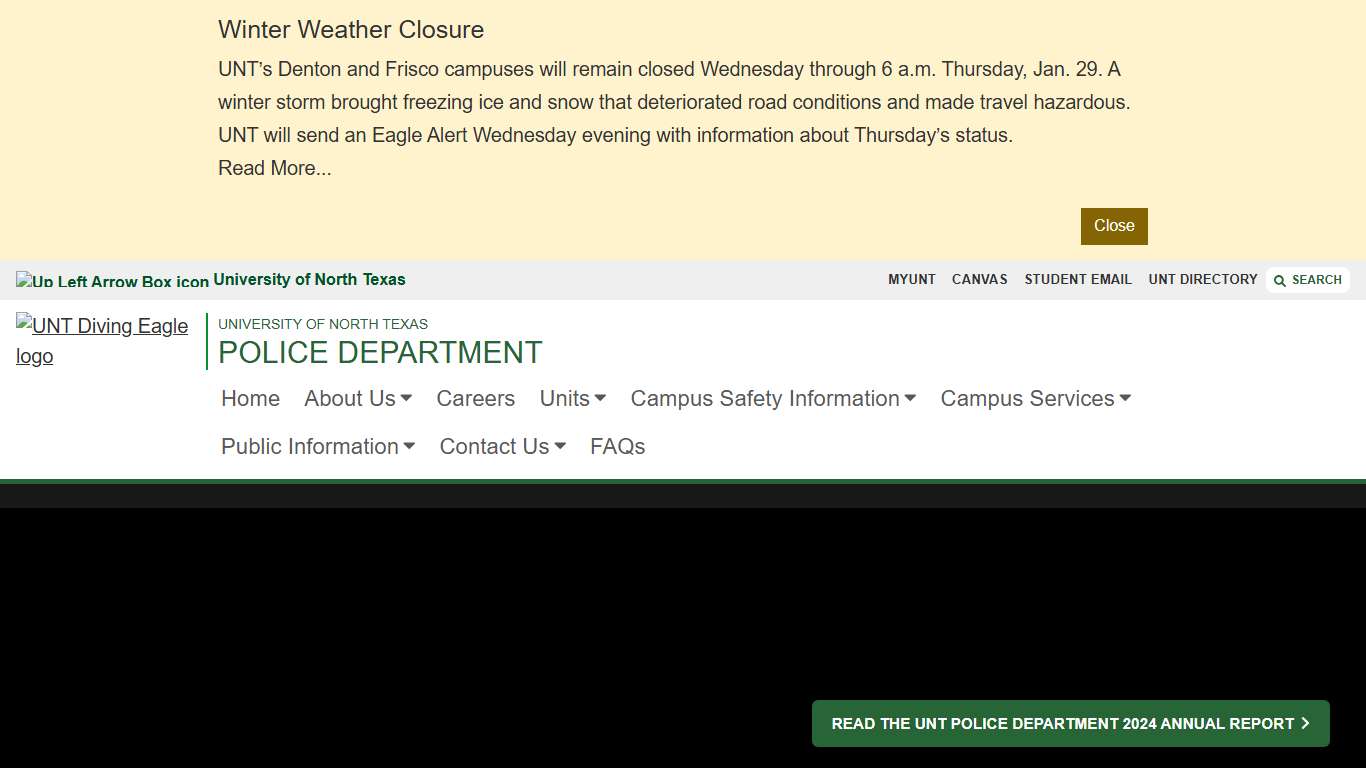The image size is (1366, 768).
Task: Open the Contact Us dropdown
Action: pyautogui.click(x=503, y=446)
